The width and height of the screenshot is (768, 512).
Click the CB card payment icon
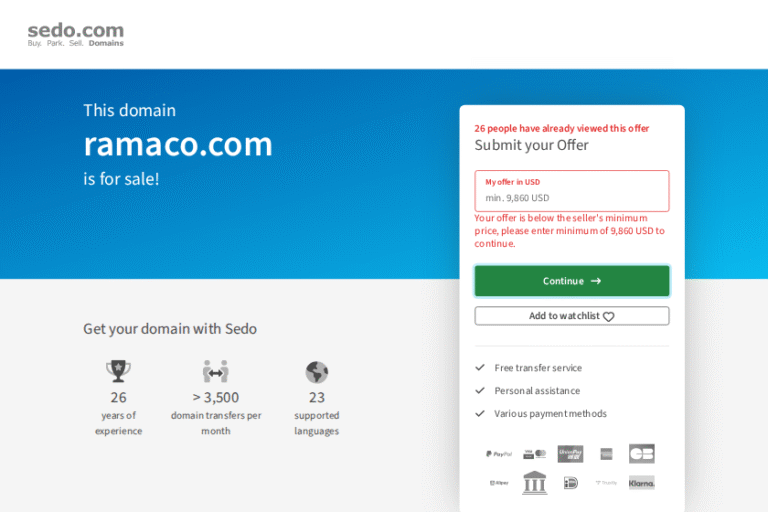click(642, 454)
